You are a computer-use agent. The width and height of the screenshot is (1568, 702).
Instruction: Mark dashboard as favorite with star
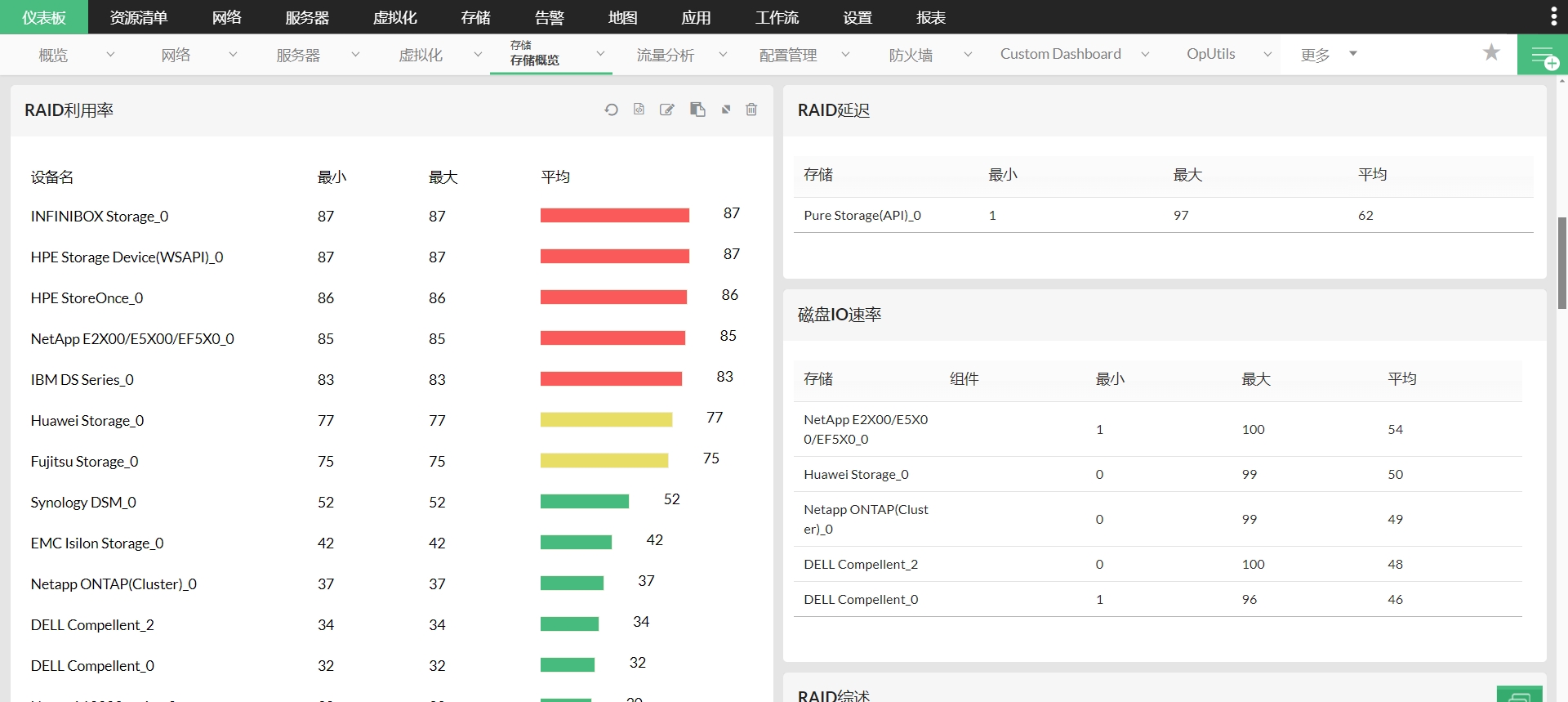click(x=1491, y=53)
